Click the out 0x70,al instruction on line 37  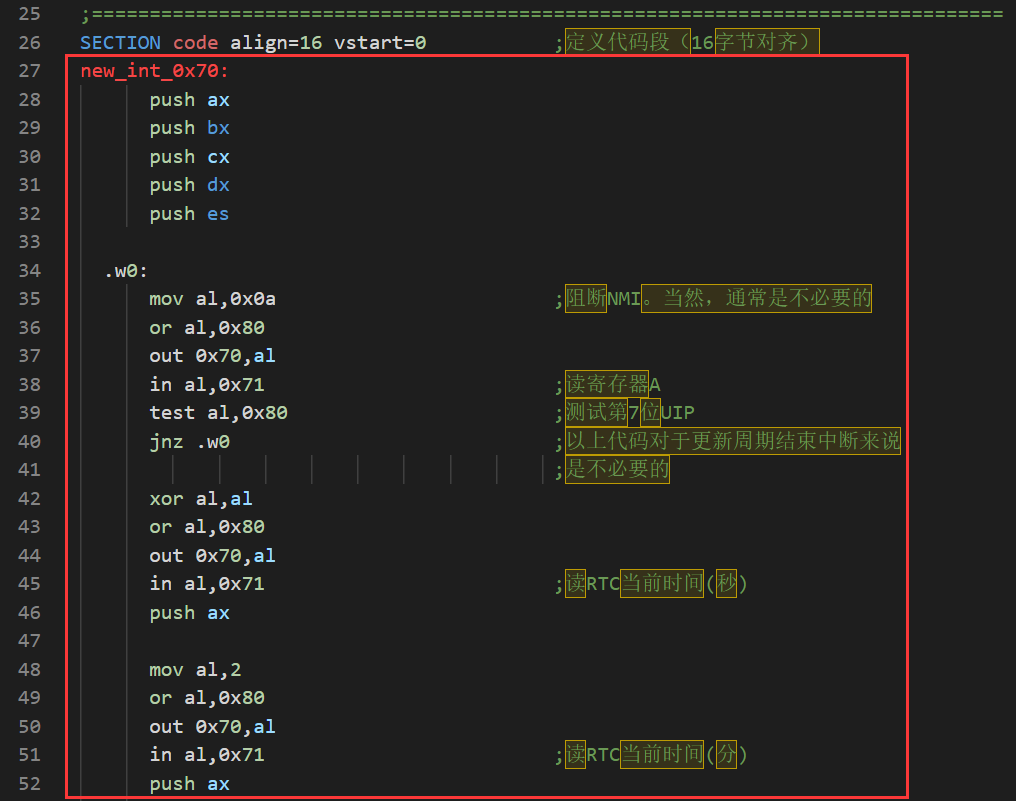(212, 356)
